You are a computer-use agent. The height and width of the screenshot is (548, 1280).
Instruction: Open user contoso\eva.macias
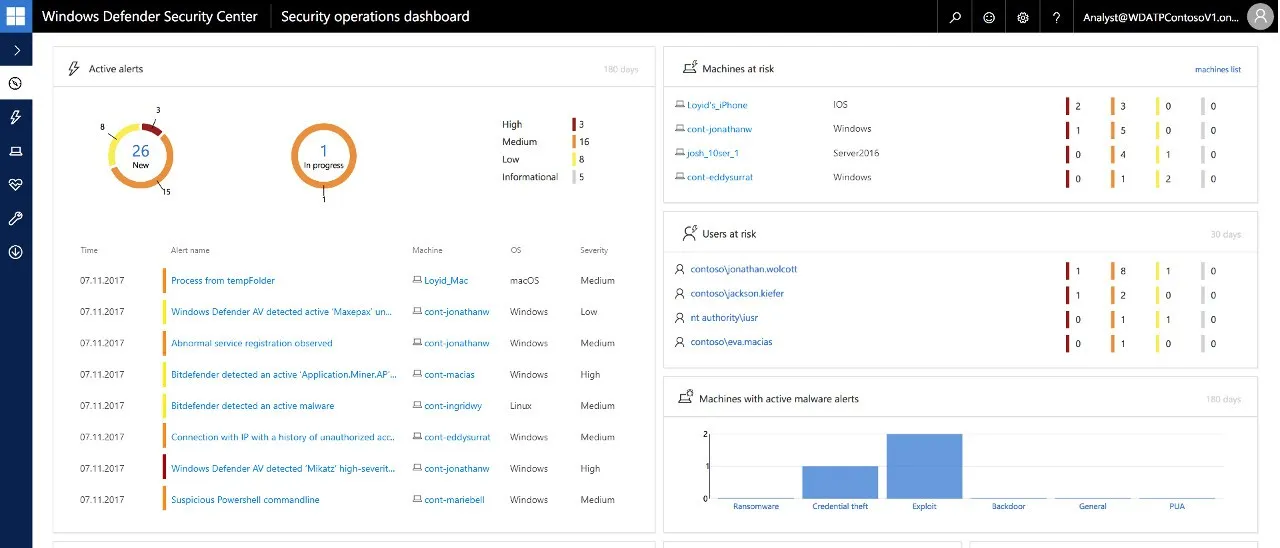pos(731,342)
